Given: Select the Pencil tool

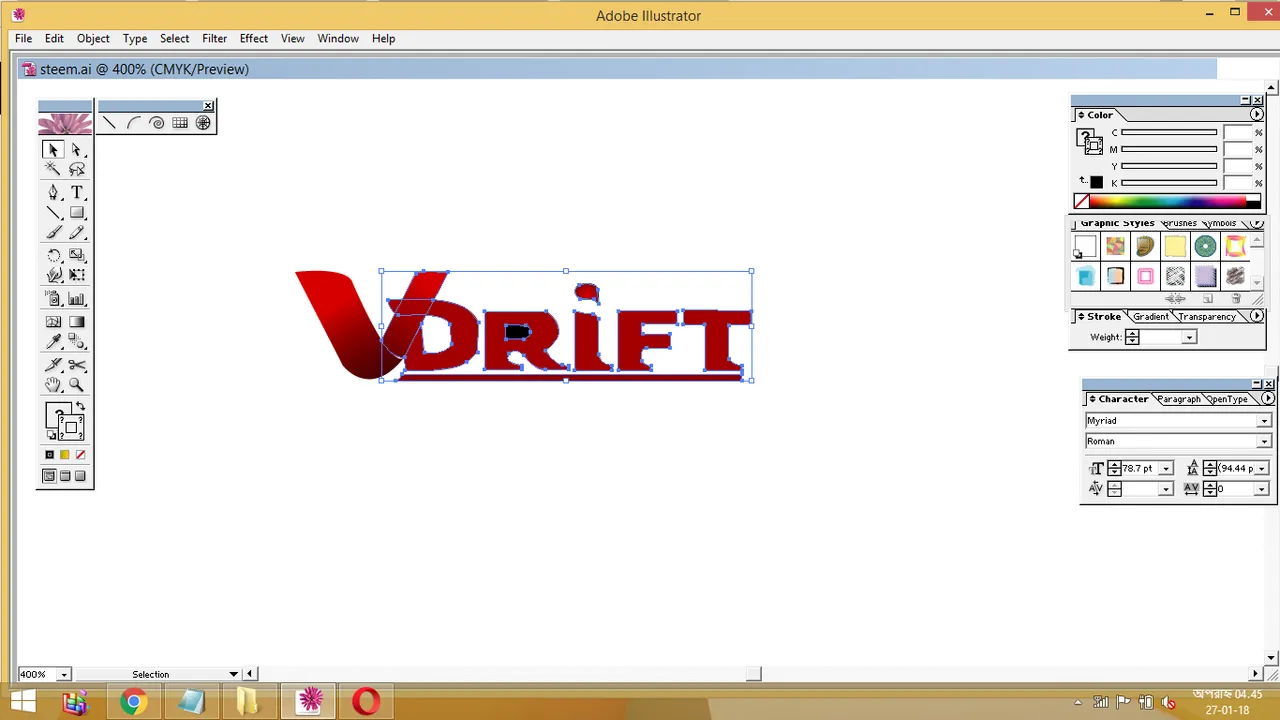Looking at the screenshot, I should (77, 233).
